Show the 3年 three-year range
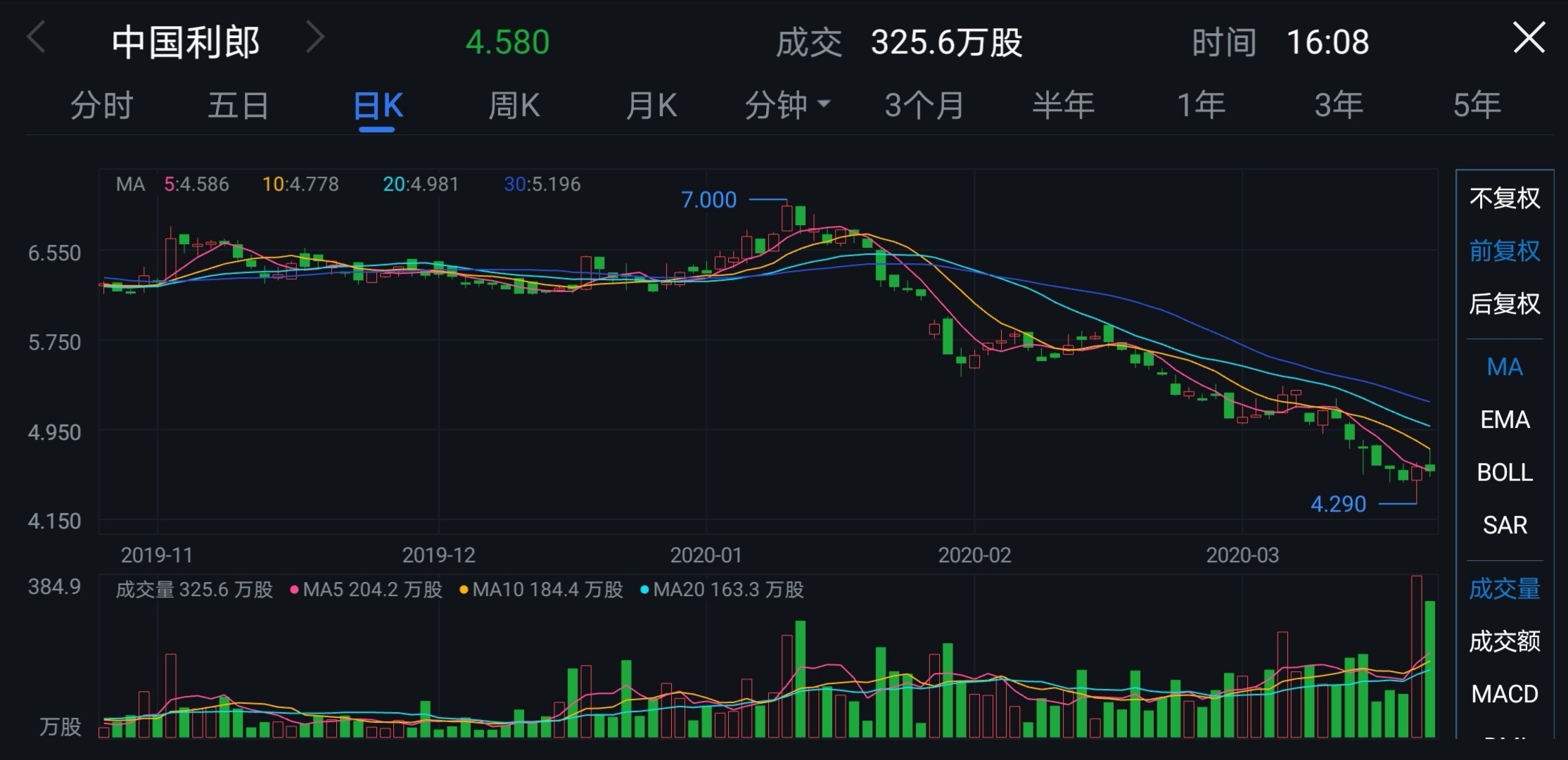Viewport: 1568px width, 760px height. point(1339,106)
